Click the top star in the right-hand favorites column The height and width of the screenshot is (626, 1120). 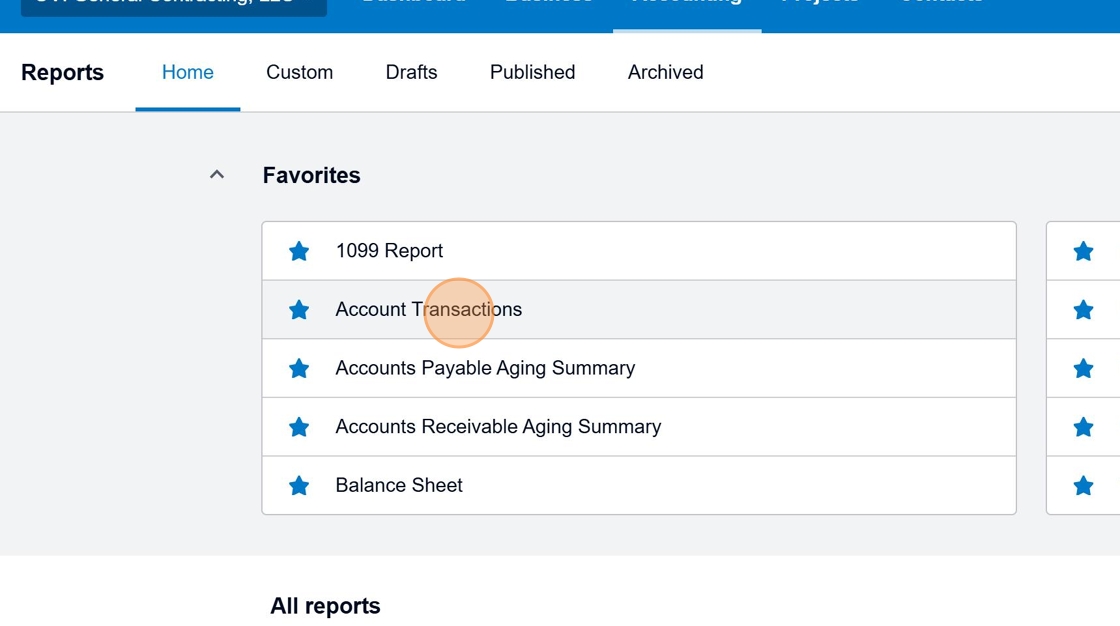1083,251
